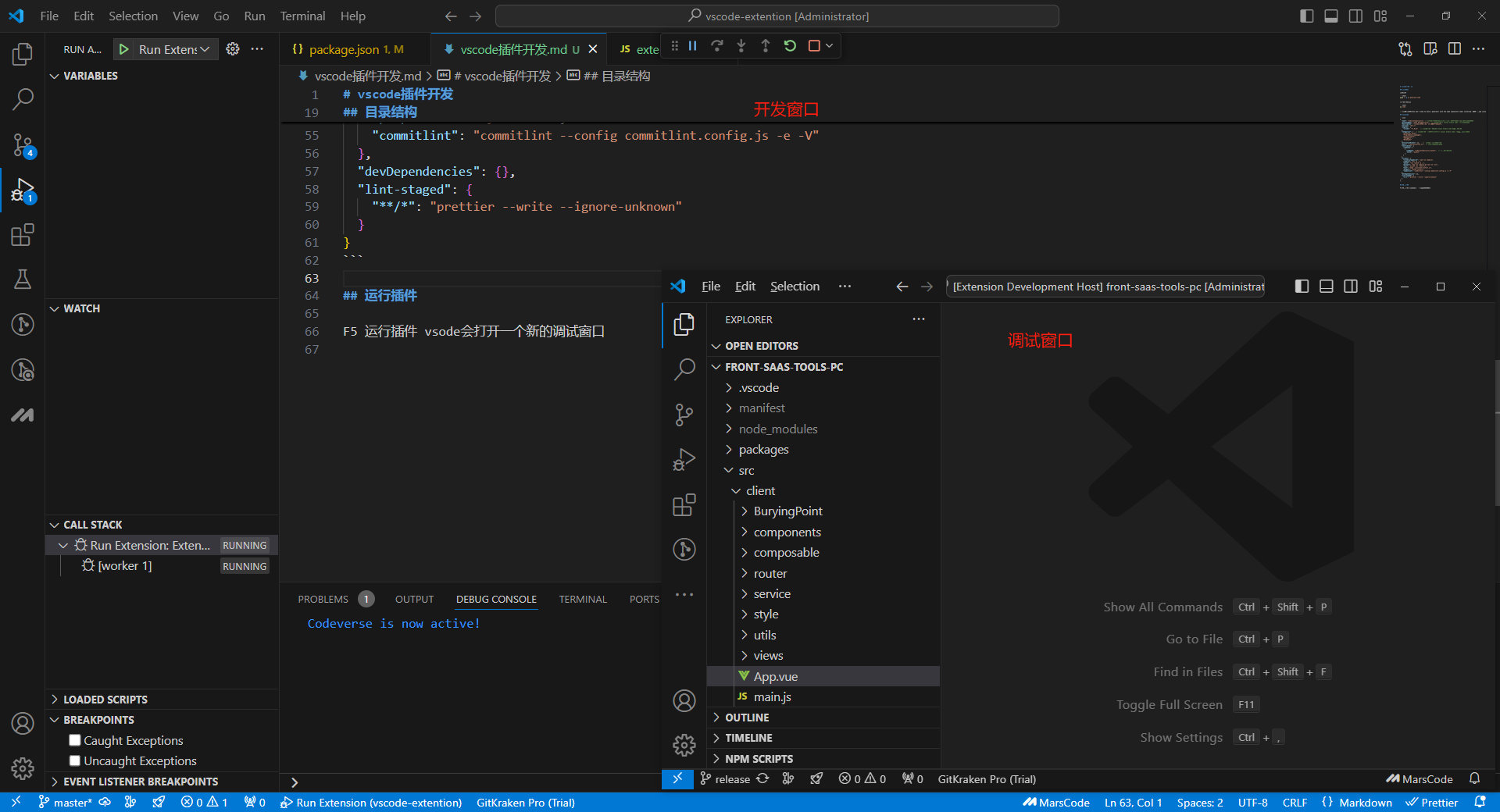
Task: Click the editor minimap
Action: tap(1441, 137)
